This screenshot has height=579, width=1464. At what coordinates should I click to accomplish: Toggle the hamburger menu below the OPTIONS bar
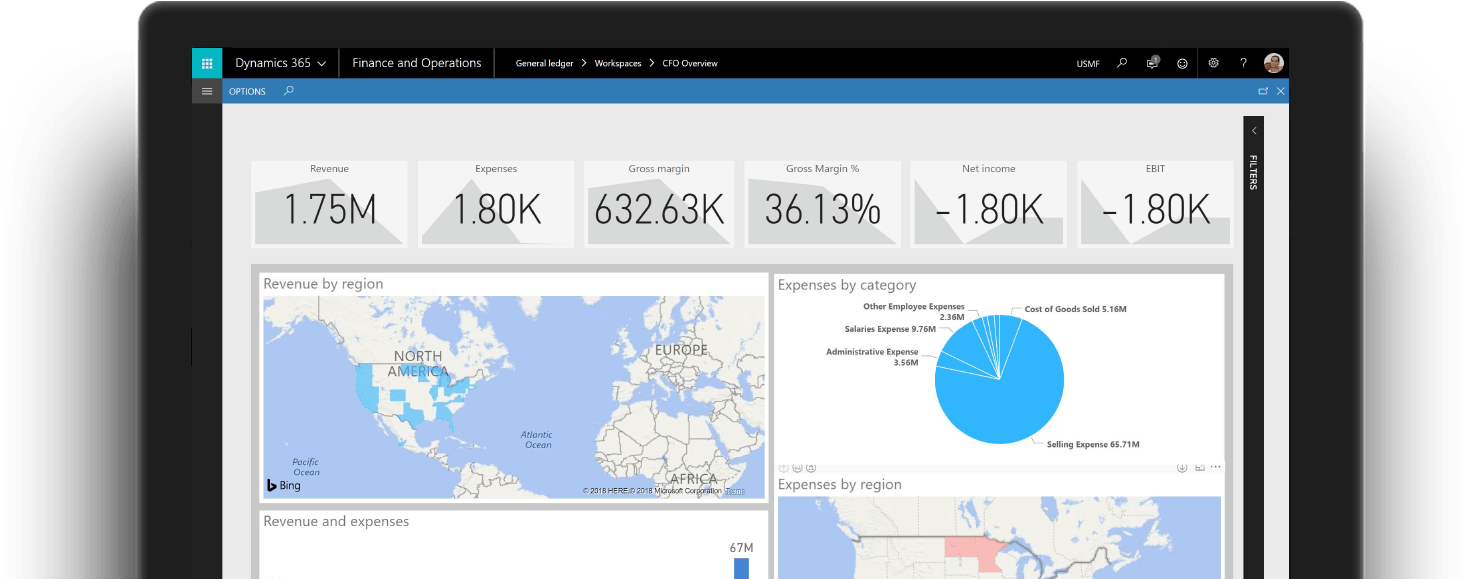207,91
